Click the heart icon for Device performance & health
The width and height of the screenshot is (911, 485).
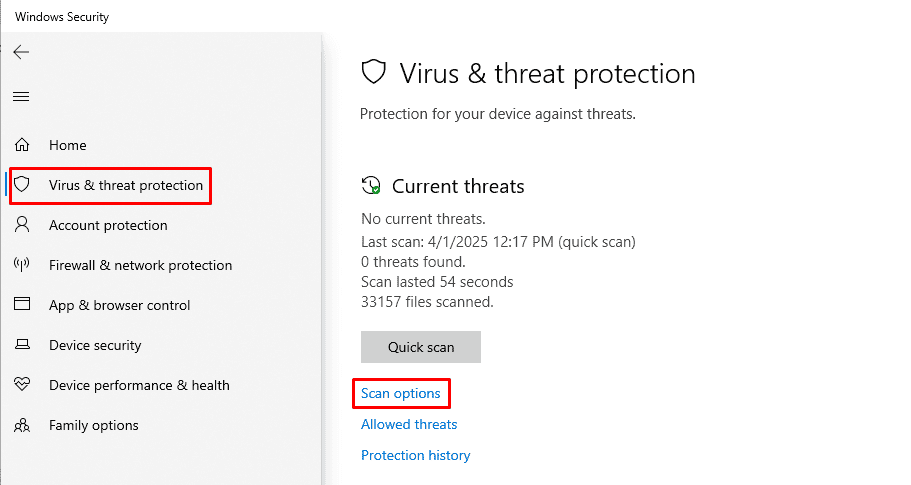[22, 384]
